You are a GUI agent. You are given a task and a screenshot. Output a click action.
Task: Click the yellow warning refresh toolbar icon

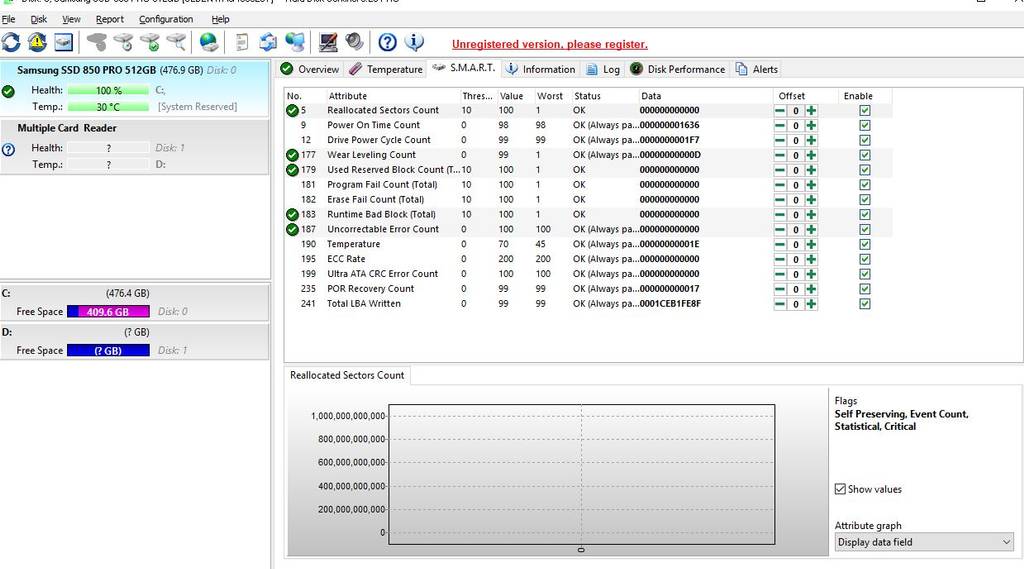tap(37, 42)
